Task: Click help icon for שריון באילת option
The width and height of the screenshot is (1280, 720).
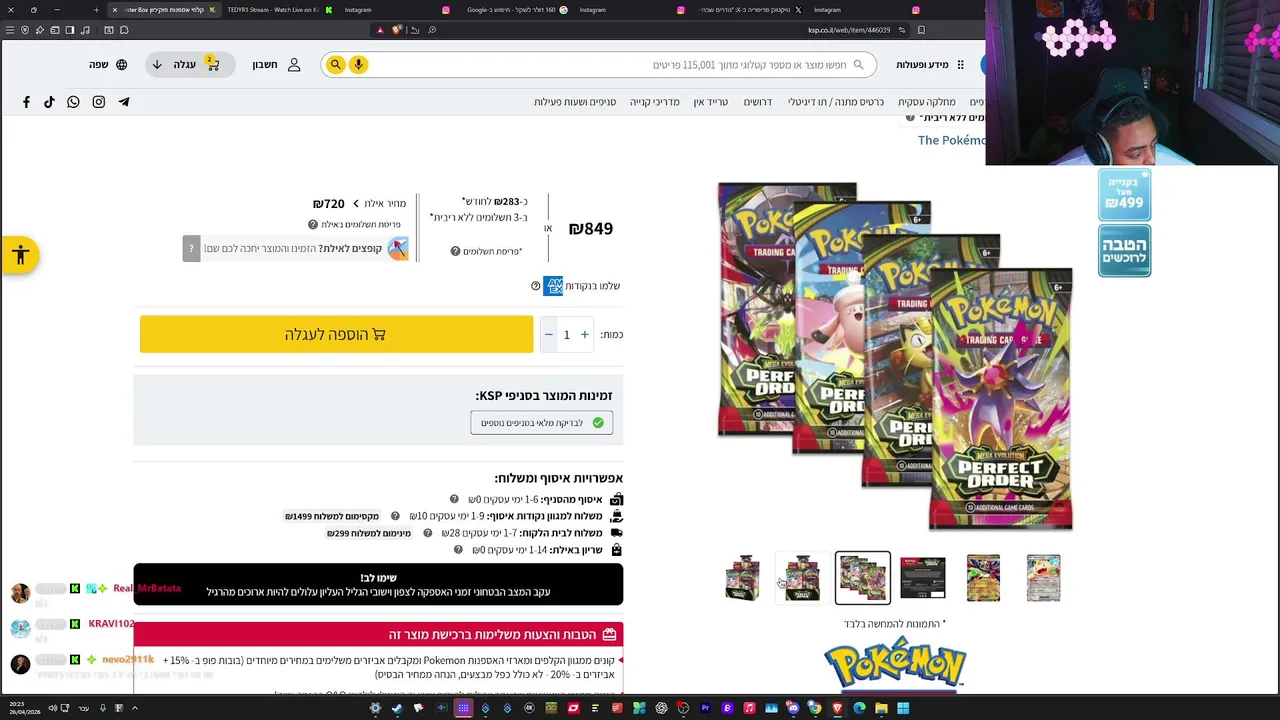Action: (x=458, y=550)
